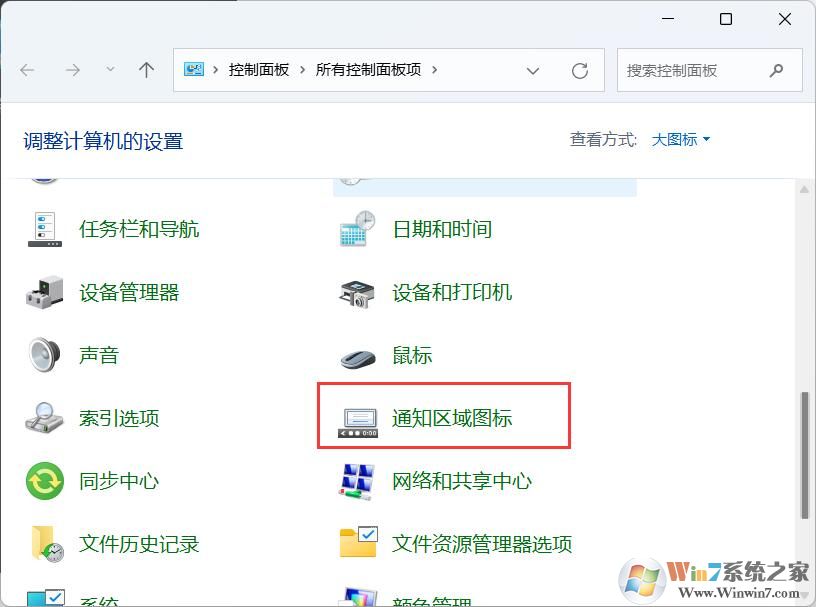816x607 pixels.
Task: Navigate to 控制面板 in the breadcrumb
Action: [x=258, y=70]
